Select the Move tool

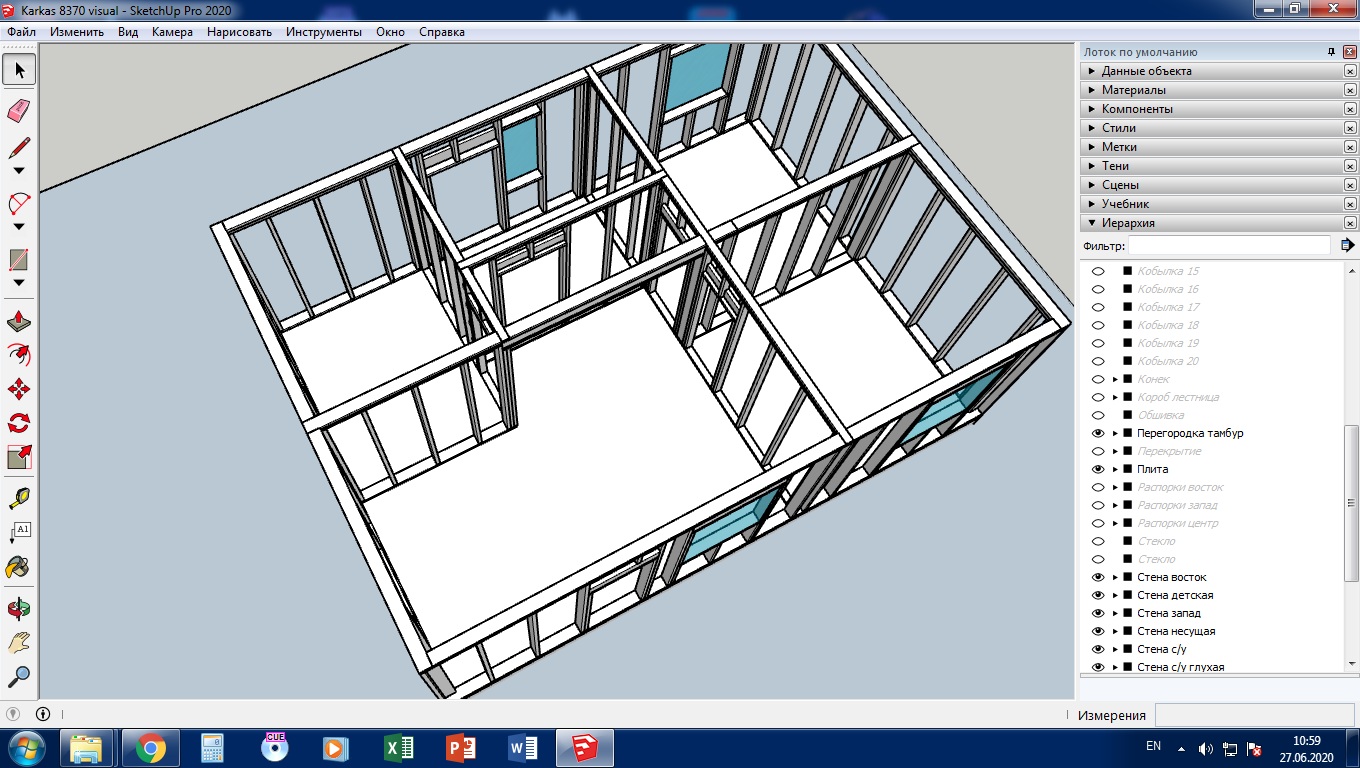18,389
